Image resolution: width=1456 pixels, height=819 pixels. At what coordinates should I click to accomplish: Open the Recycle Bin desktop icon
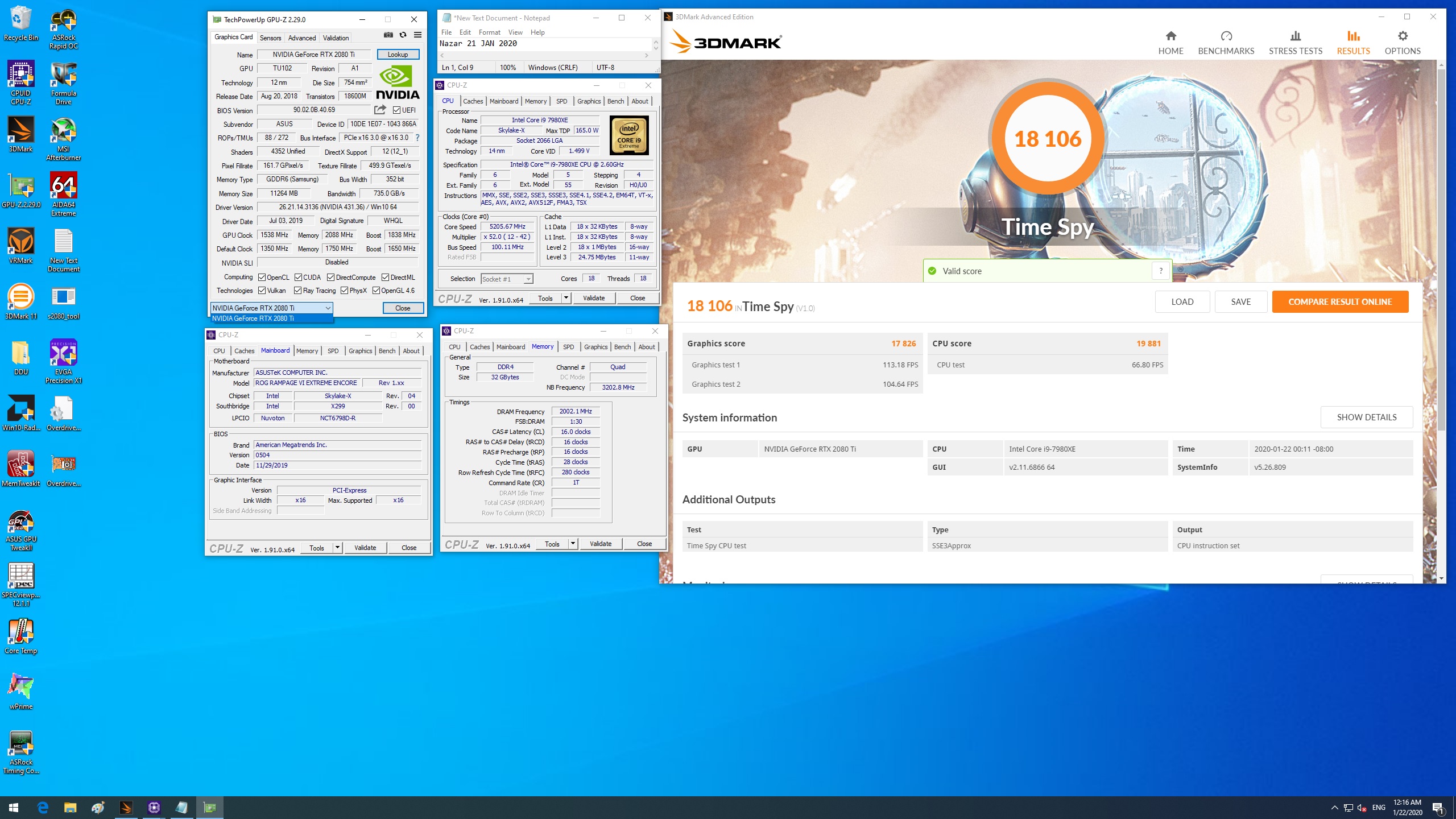point(21,24)
